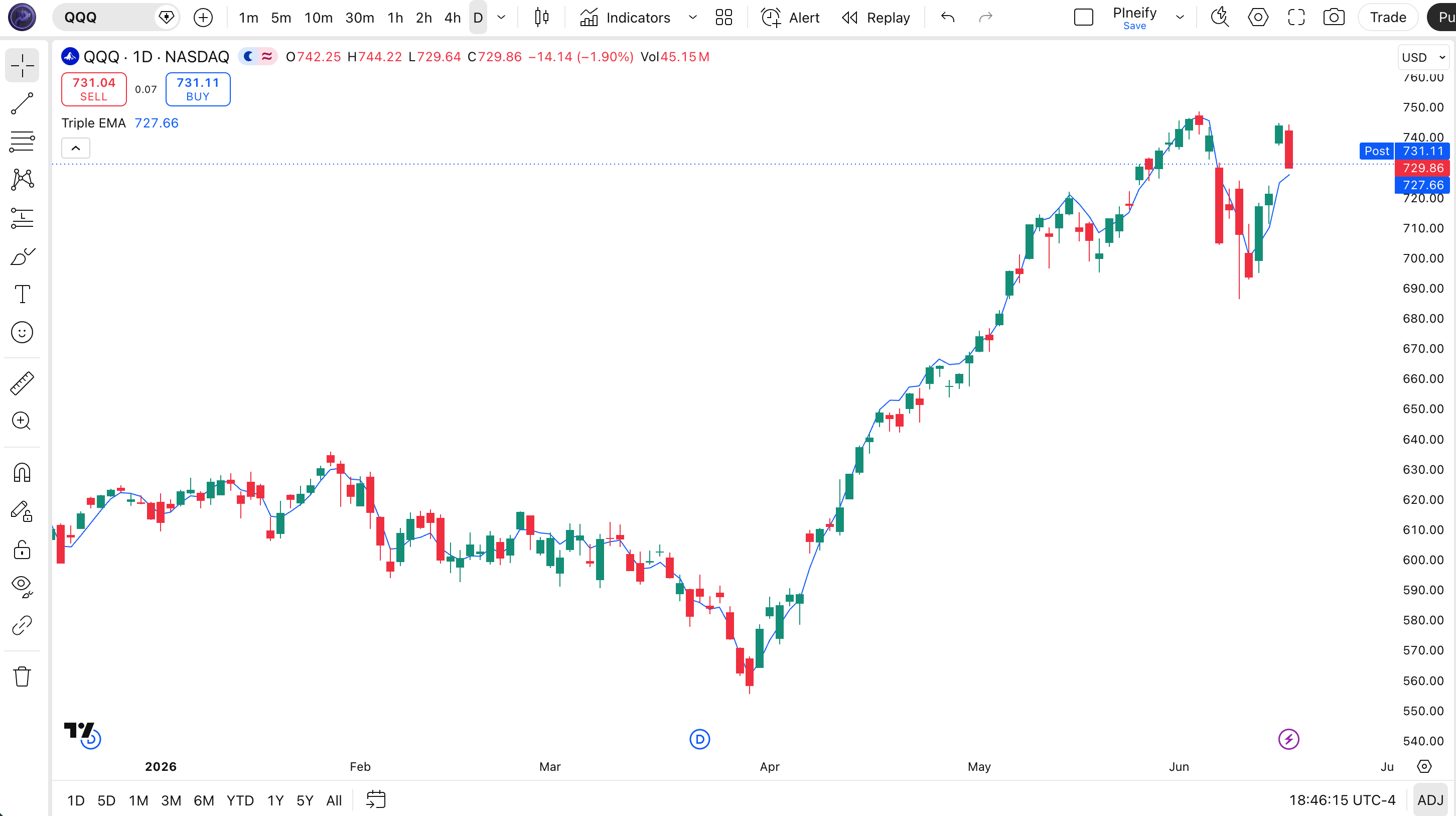1456x816 pixels.
Task: Expand the layout name dropdown arrow
Action: tap(1180, 18)
